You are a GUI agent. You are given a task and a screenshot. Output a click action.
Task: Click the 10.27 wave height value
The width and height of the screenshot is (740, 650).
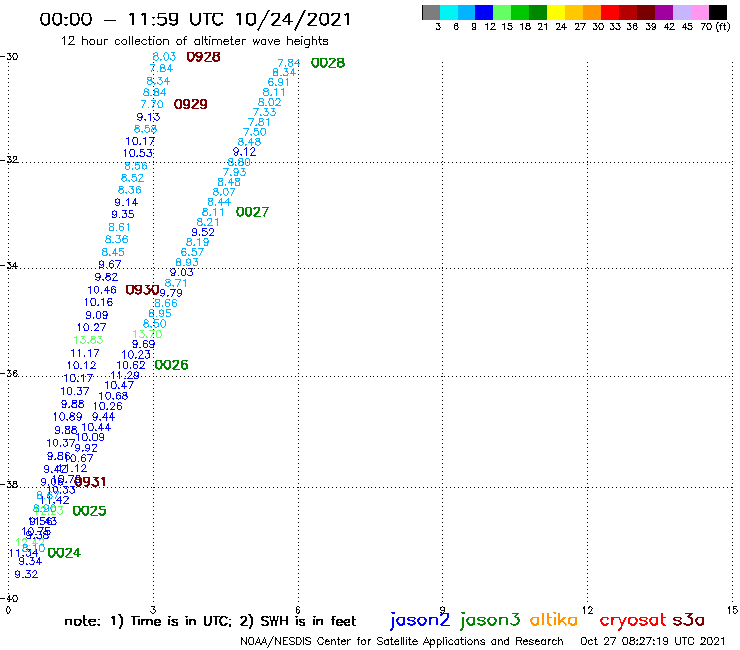click(x=92, y=328)
